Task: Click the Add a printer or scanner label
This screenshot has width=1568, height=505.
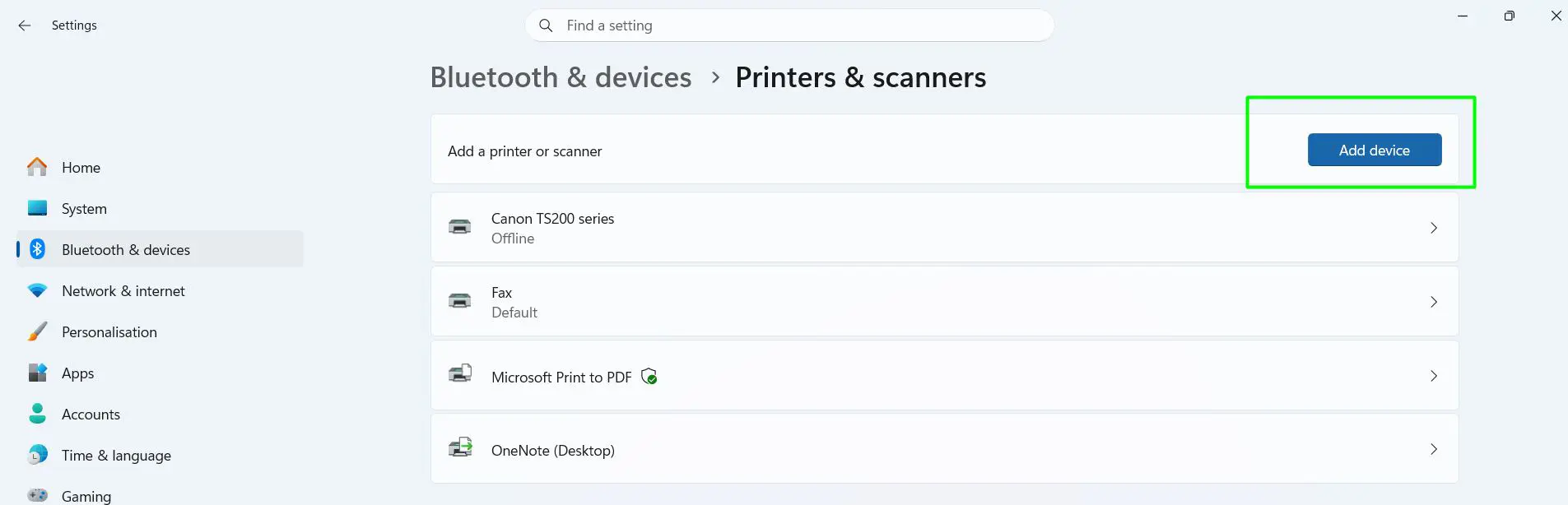Action: [525, 151]
